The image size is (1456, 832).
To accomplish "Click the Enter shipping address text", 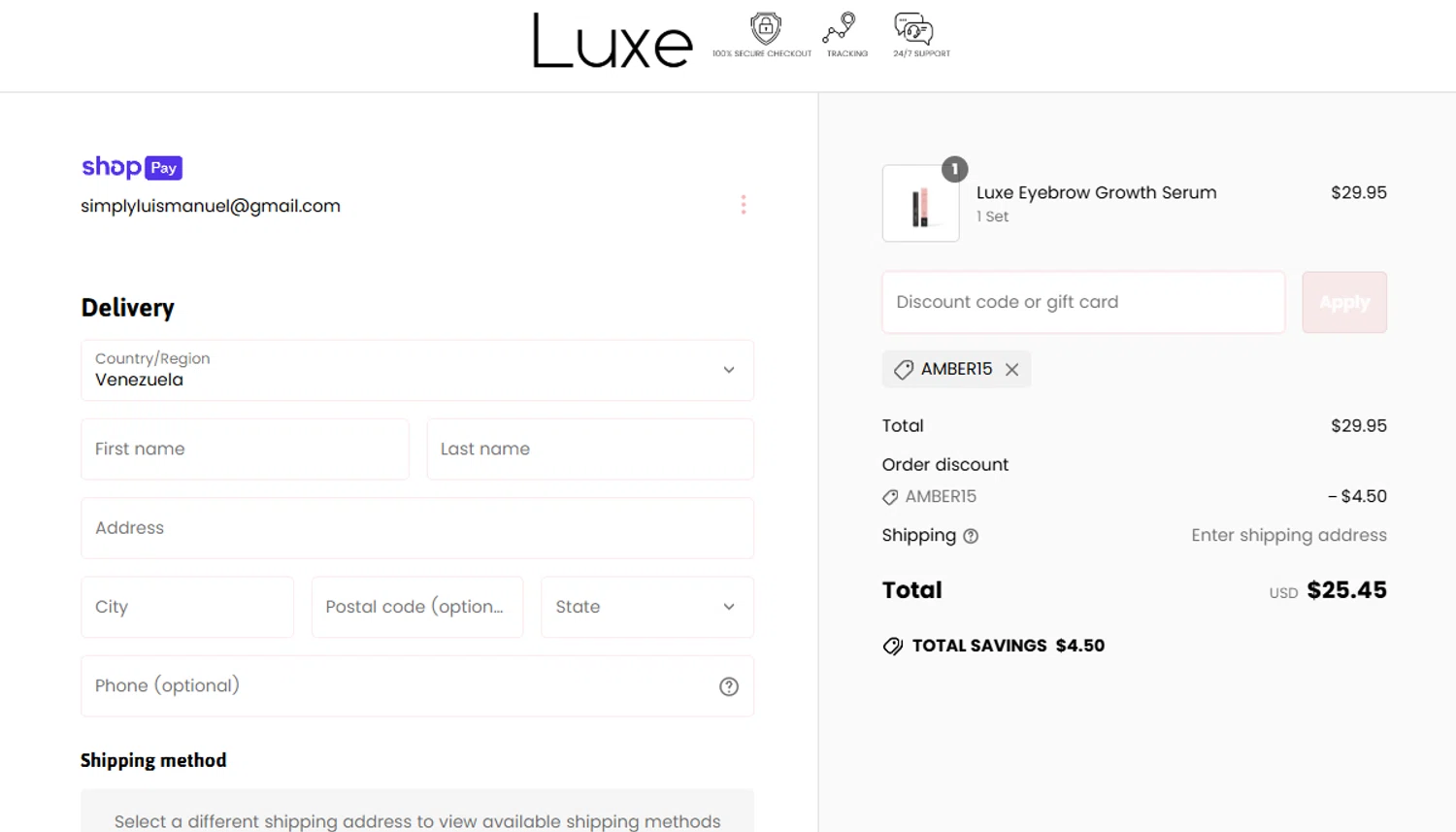I will [1289, 535].
